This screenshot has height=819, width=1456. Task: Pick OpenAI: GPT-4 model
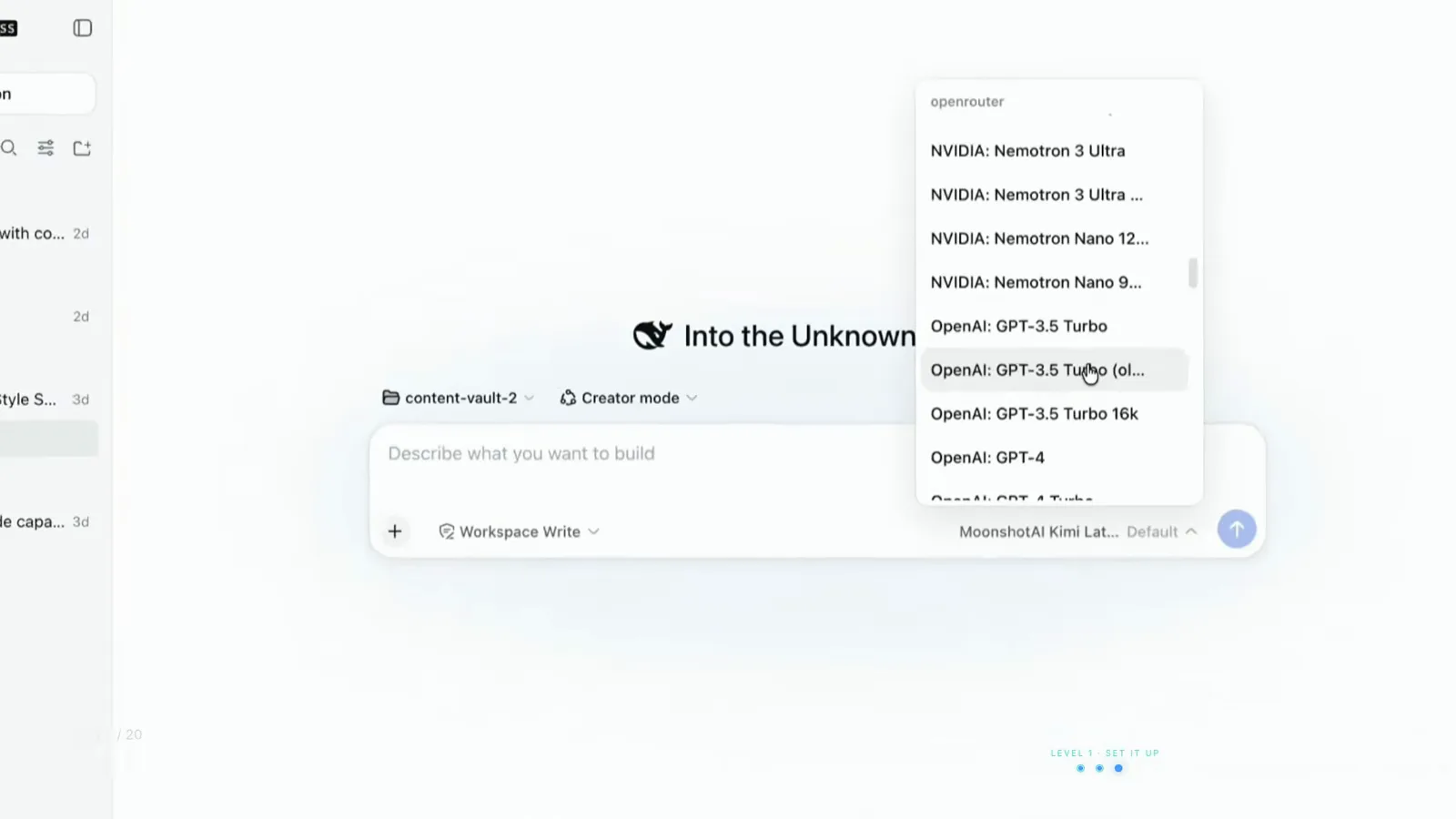coord(1055,458)
